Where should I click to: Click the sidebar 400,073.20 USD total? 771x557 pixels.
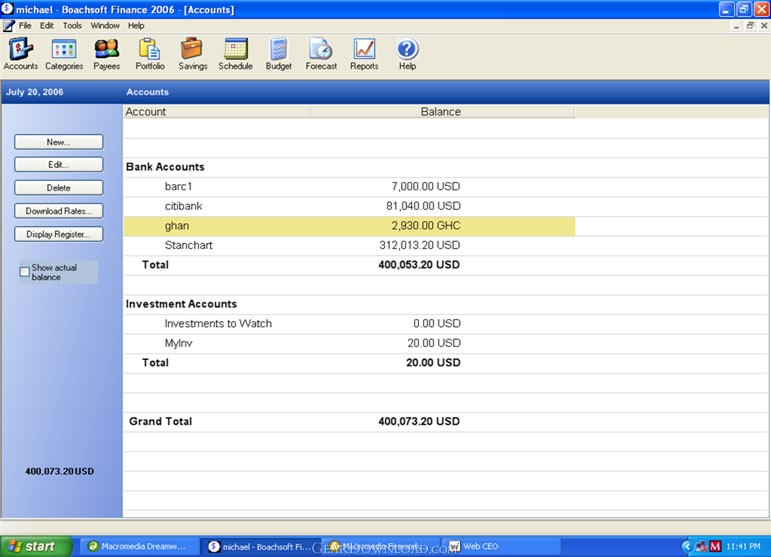tap(59, 471)
